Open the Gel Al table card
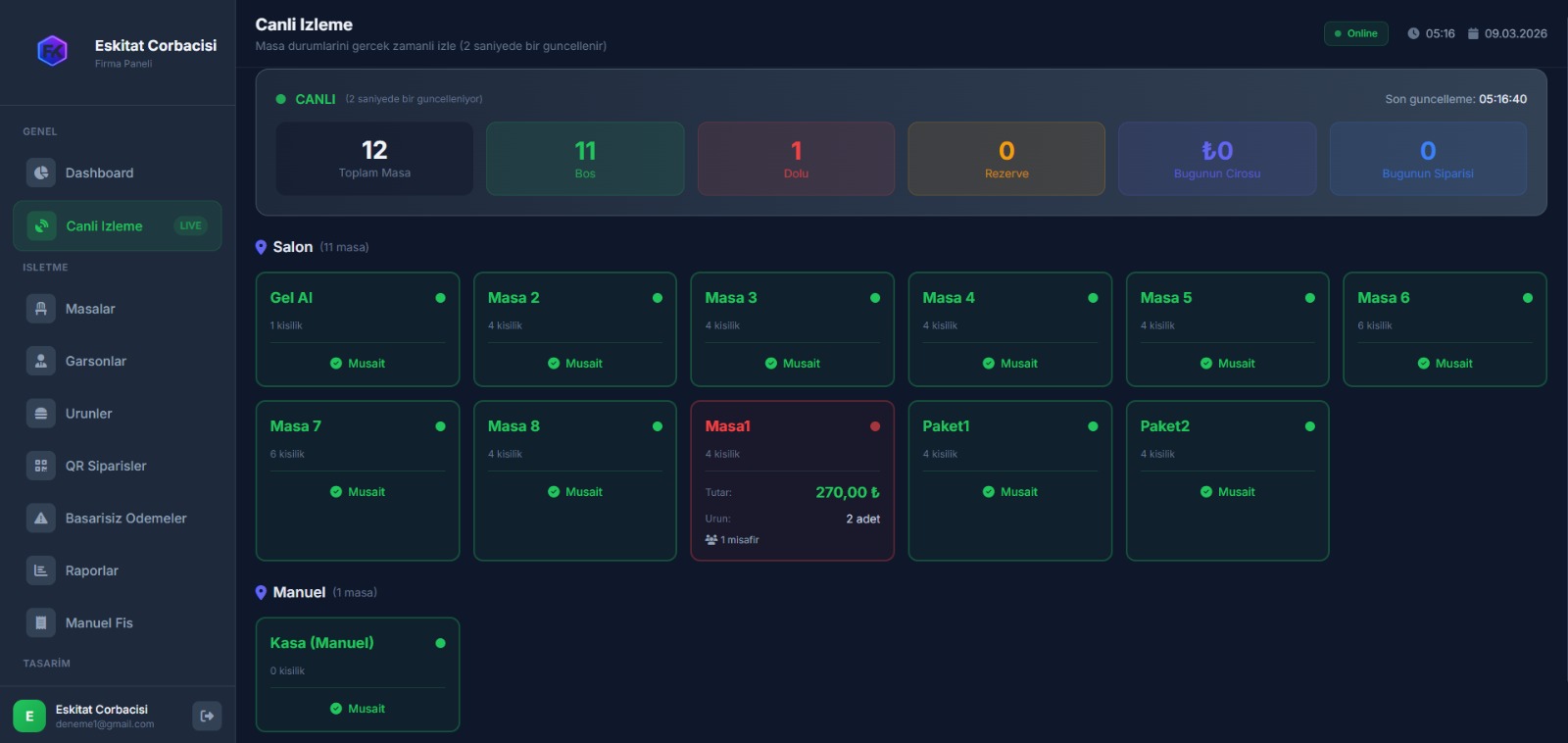This screenshot has width=1568, height=743. coord(358,329)
